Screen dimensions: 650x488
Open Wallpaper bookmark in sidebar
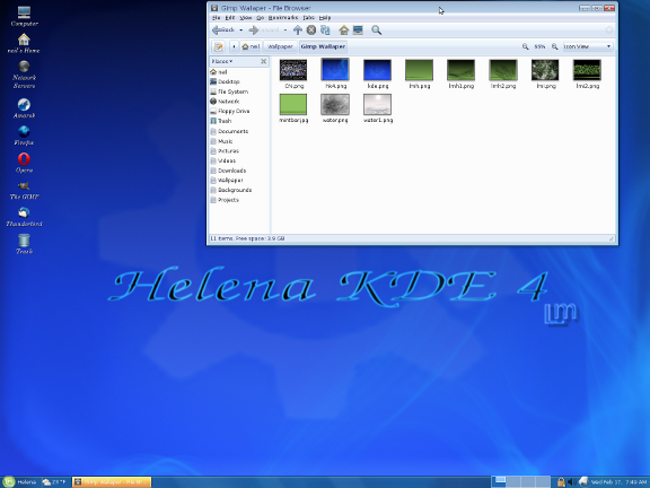click(x=239, y=180)
